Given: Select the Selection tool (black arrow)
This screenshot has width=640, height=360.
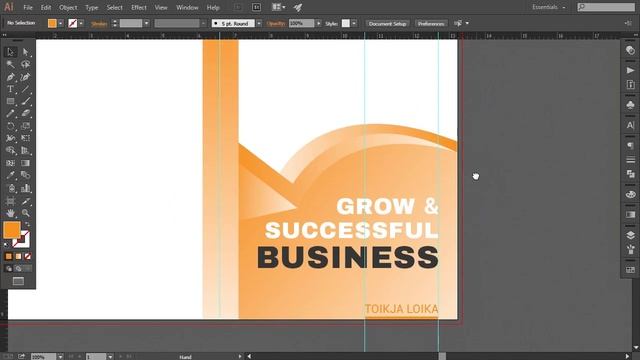Looking at the screenshot, I should point(11,52).
